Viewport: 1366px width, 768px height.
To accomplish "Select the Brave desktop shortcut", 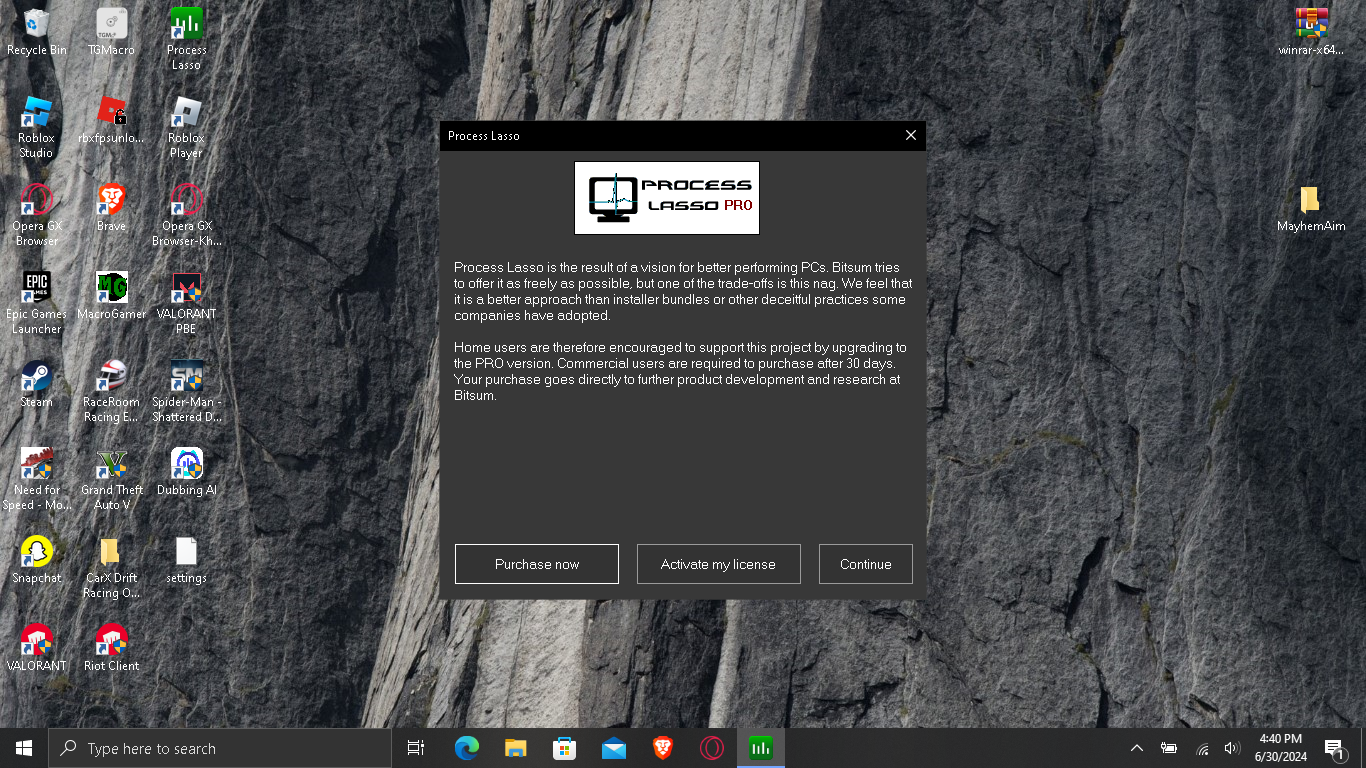I will coord(111,208).
